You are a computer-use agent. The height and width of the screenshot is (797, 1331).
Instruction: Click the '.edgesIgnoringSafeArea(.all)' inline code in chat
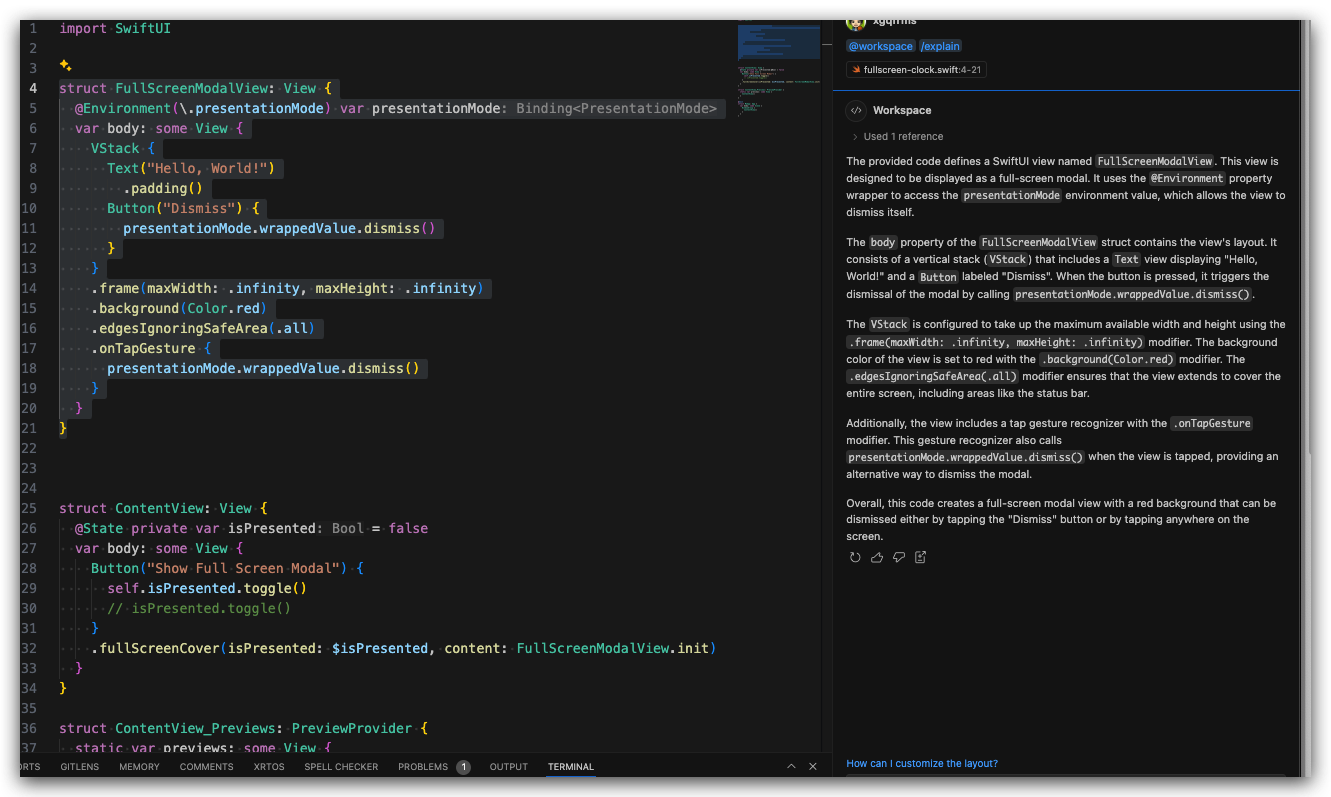tap(932, 376)
